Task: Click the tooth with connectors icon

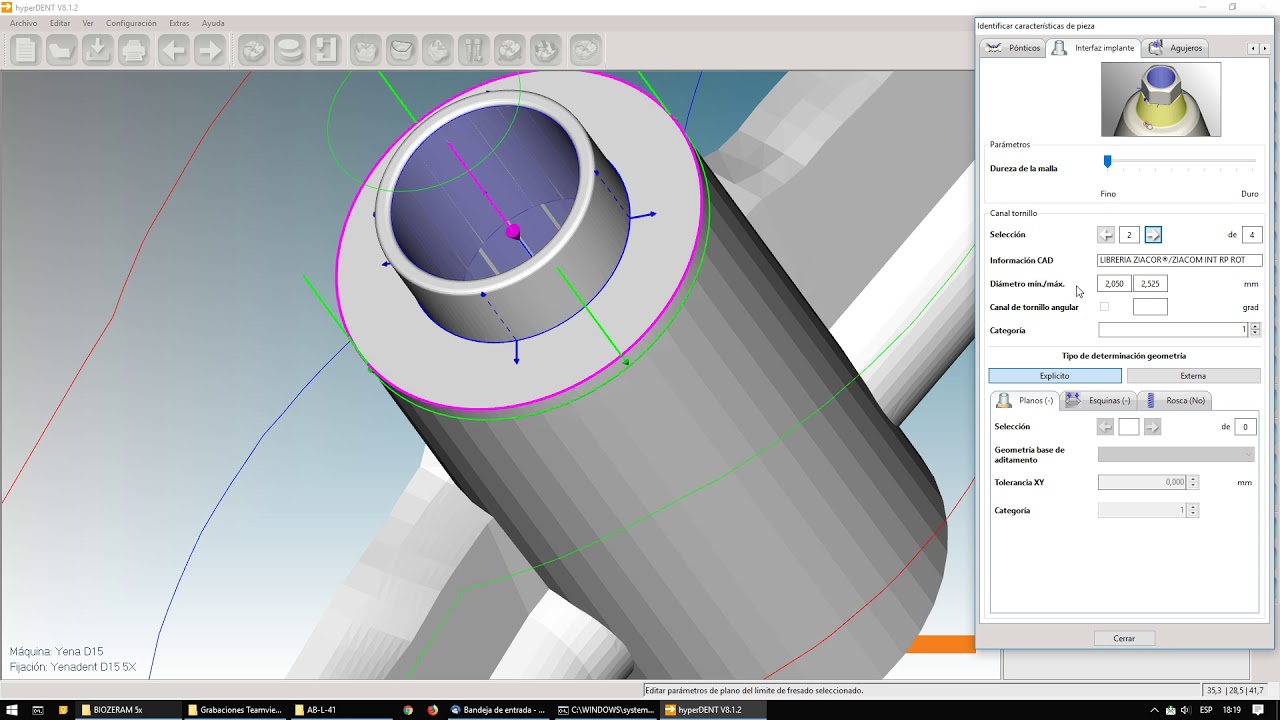Action: point(546,50)
